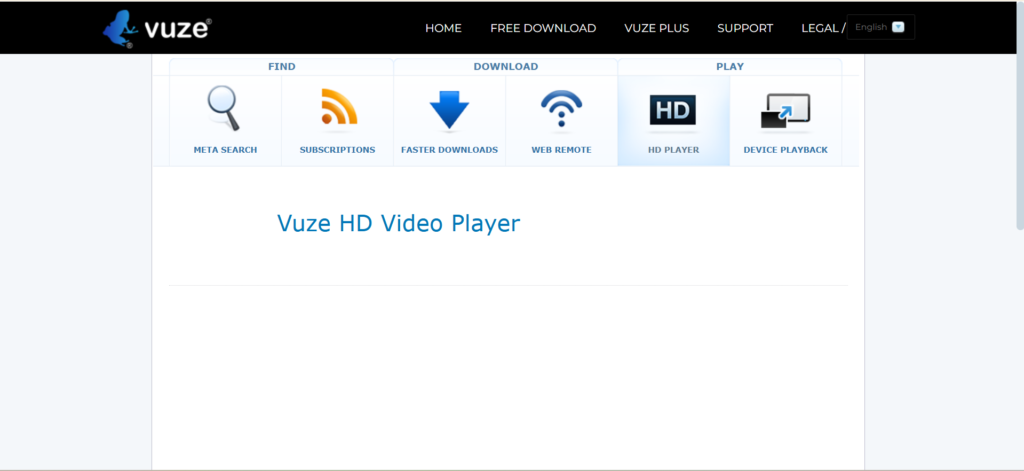
Task: Open the Meta Search magnifying glass icon
Action: (x=224, y=108)
